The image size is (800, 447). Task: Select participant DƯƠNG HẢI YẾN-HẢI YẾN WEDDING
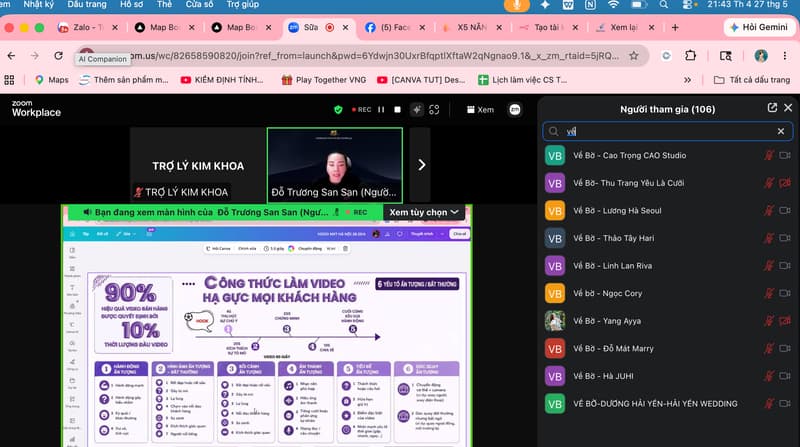[x=667, y=404]
